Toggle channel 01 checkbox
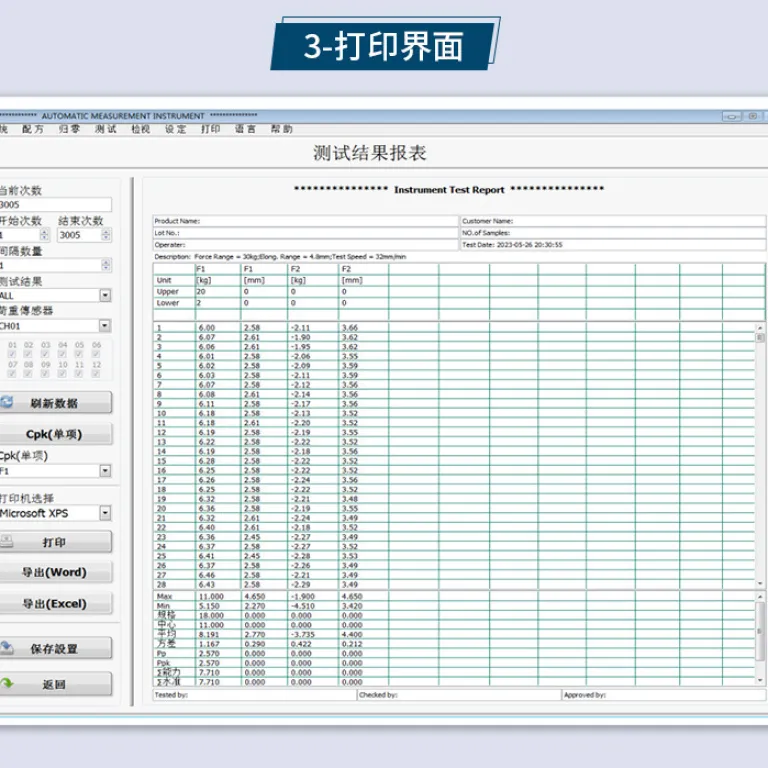768x768 pixels. (12, 354)
